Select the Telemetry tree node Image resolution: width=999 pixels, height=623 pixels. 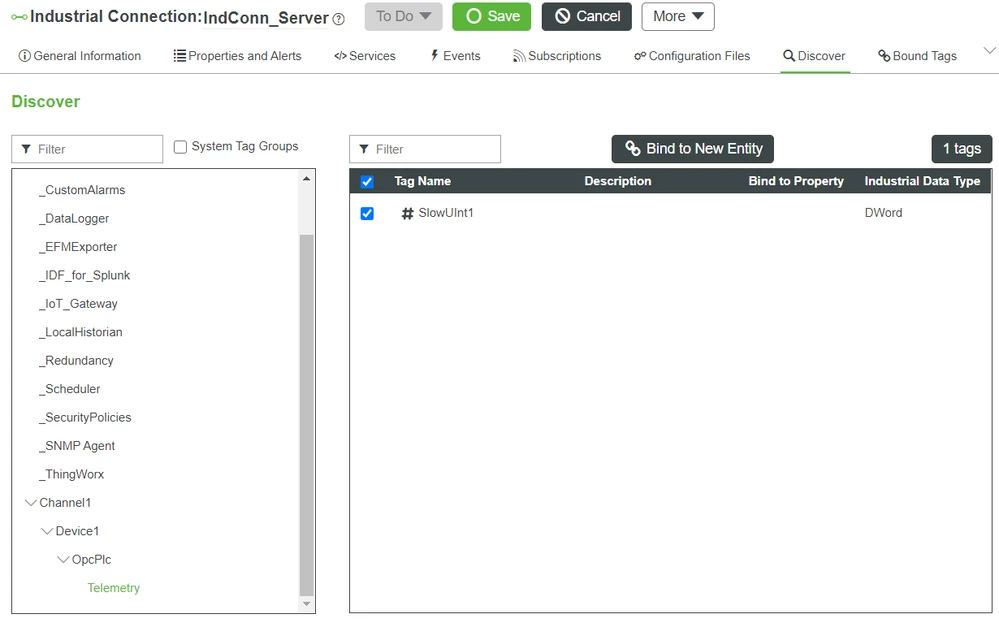[x=113, y=588]
